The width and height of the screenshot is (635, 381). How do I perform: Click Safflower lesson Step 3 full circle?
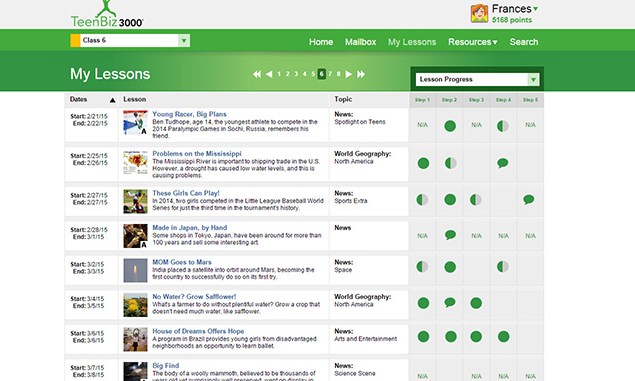pos(476,303)
